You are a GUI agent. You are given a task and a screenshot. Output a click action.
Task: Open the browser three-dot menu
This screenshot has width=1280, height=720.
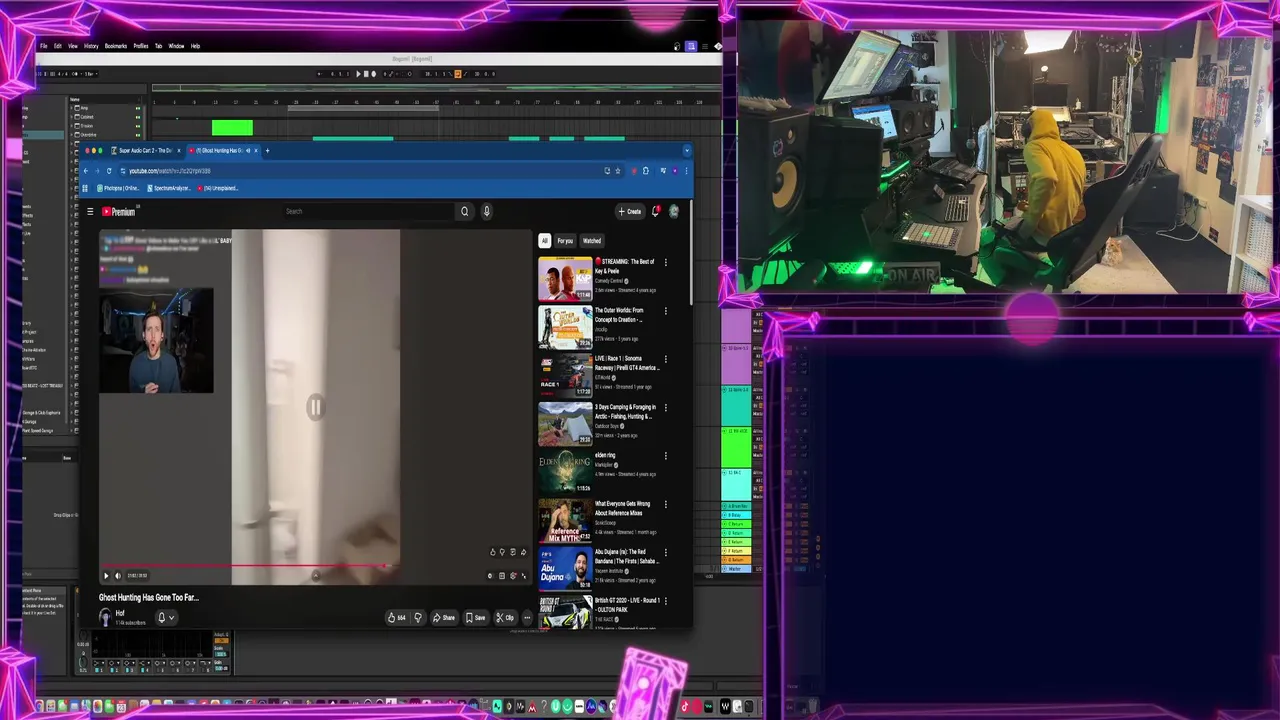pyautogui.click(x=686, y=171)
